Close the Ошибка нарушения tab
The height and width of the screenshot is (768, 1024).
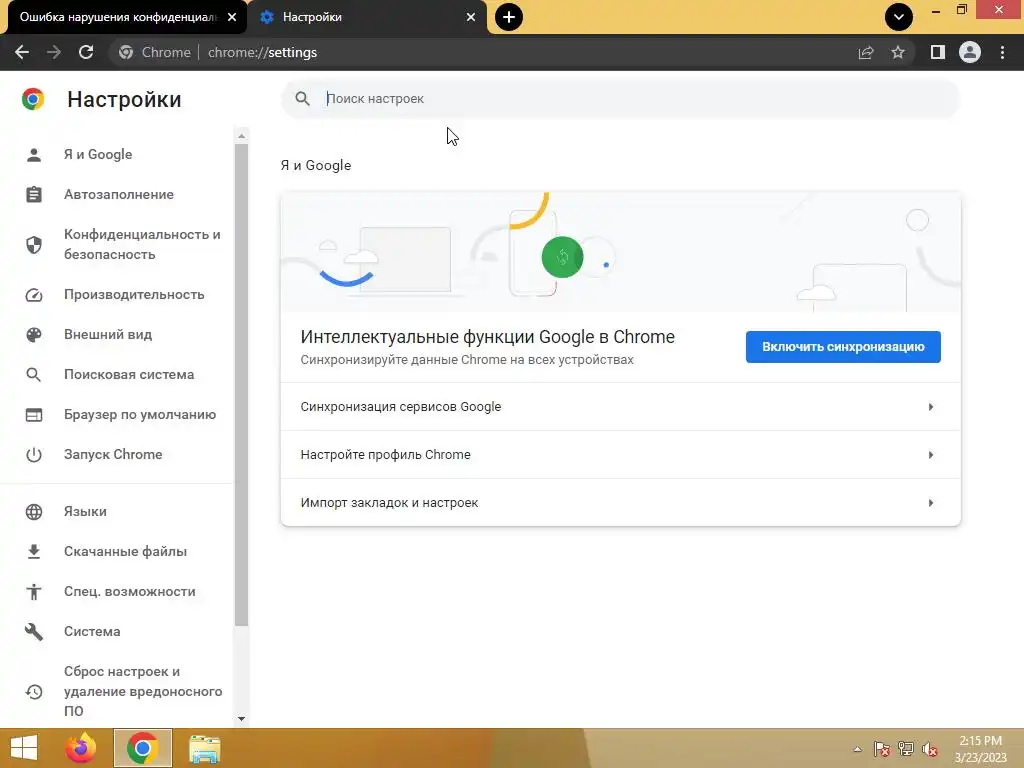(x=232, y=17)
